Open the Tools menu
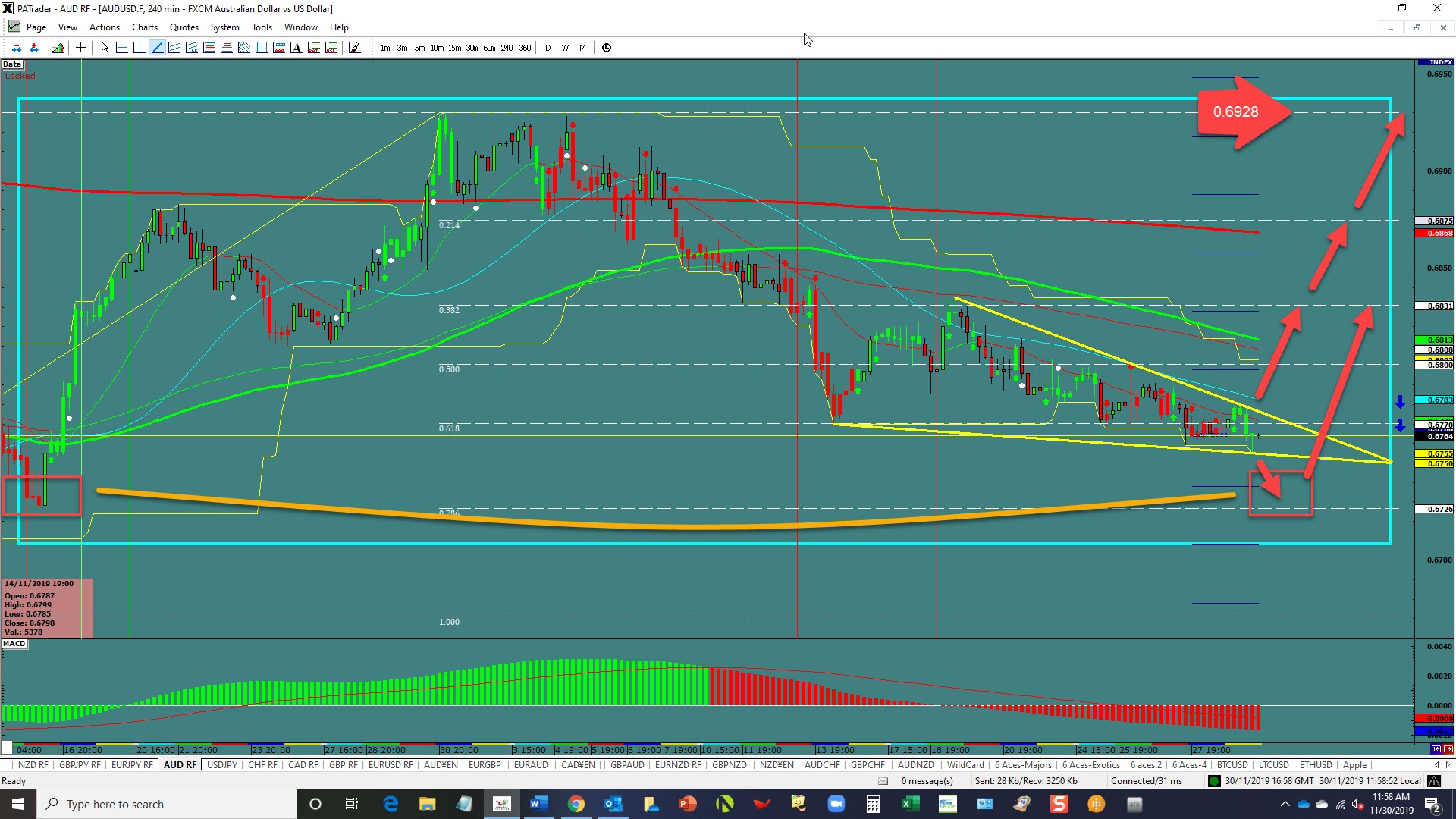The image size is (1456, 819). 262,27
